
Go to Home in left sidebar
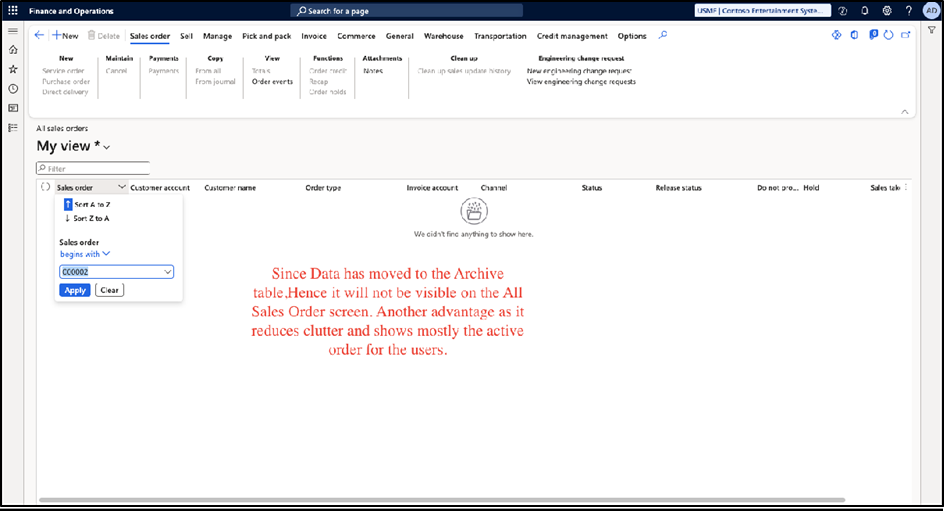point(13,50)
